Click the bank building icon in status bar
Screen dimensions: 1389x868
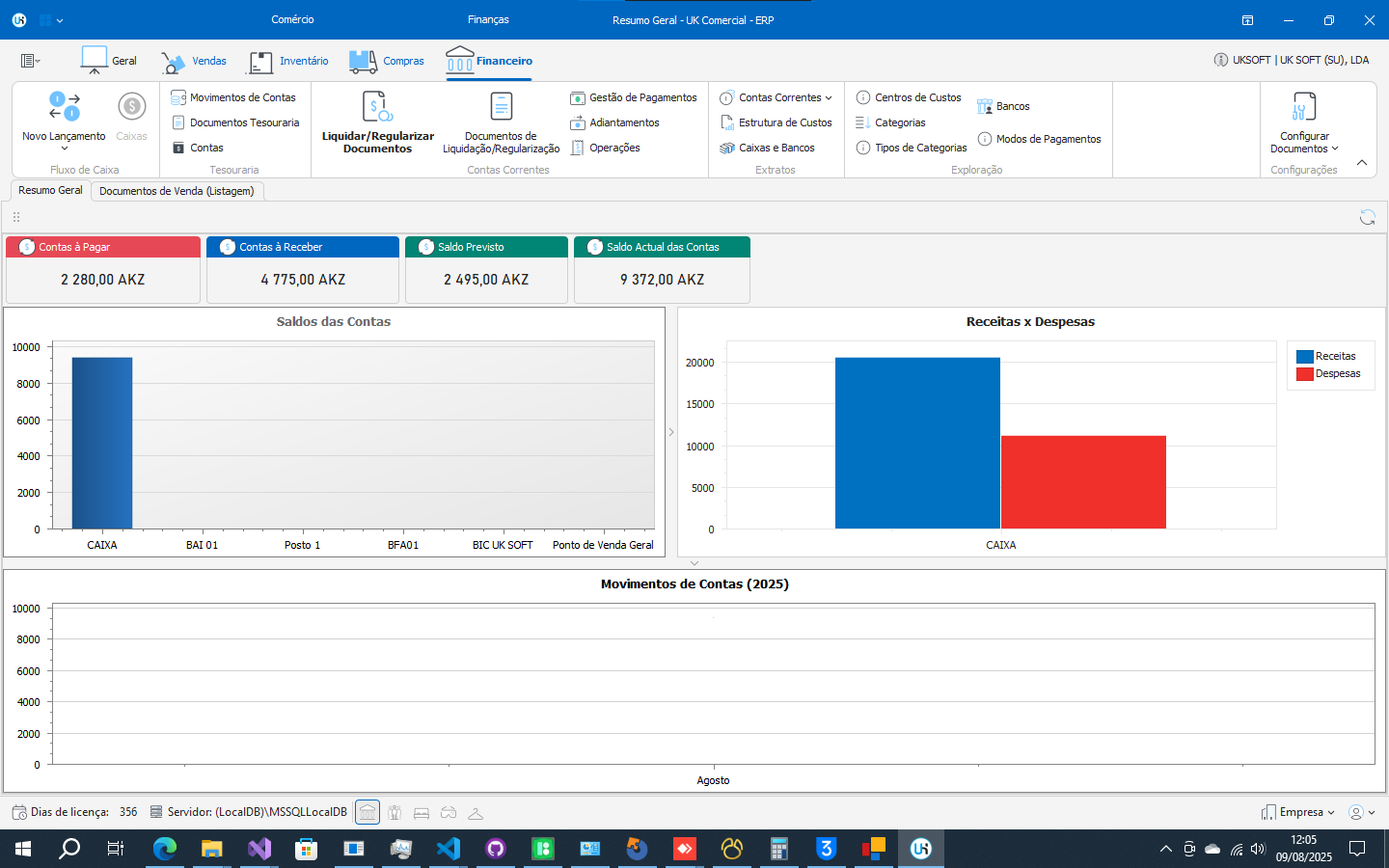[x=368, y=812]
